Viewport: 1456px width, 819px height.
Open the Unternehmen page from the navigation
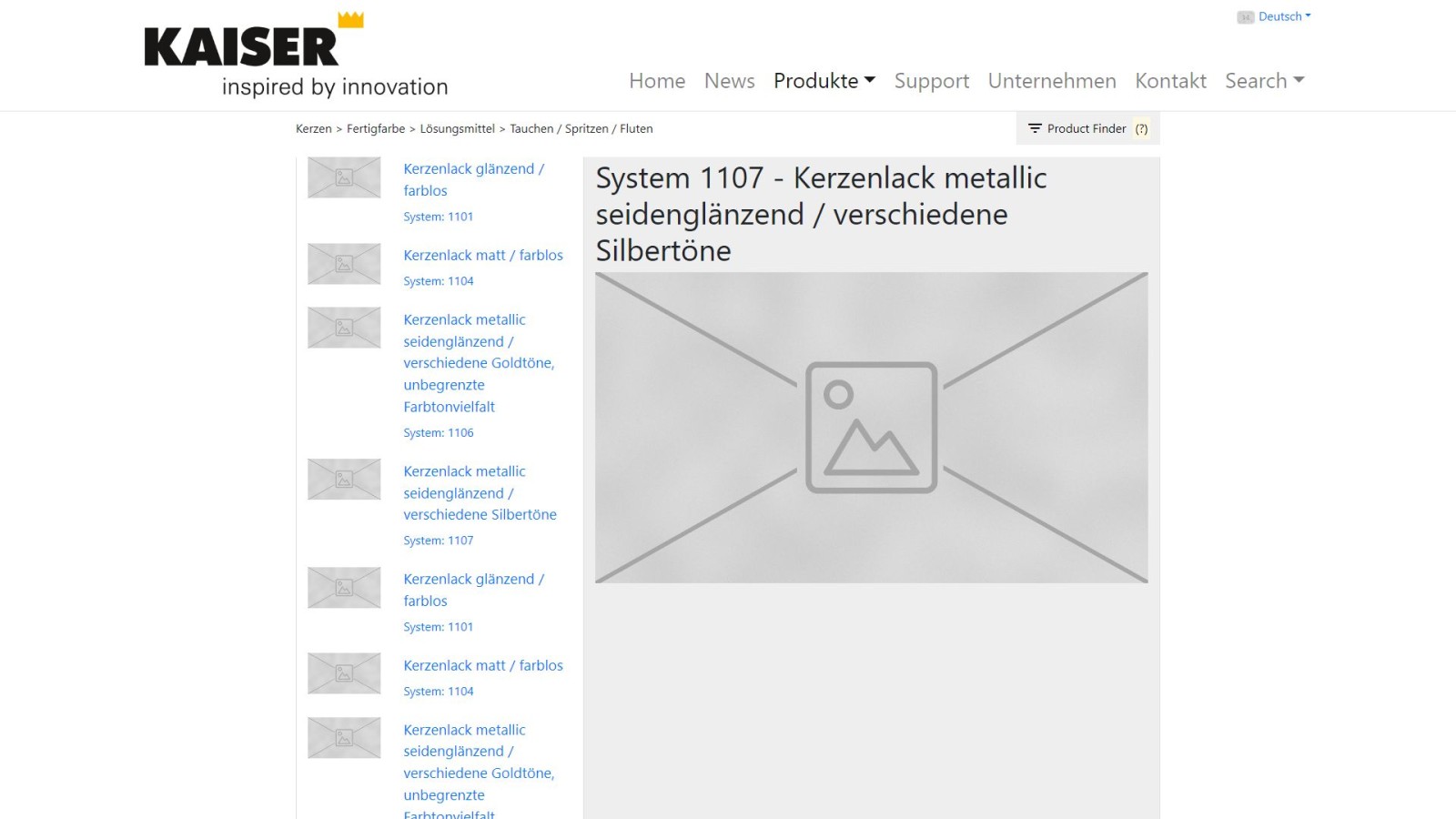pyautogui.click(x=1052, y=81)
